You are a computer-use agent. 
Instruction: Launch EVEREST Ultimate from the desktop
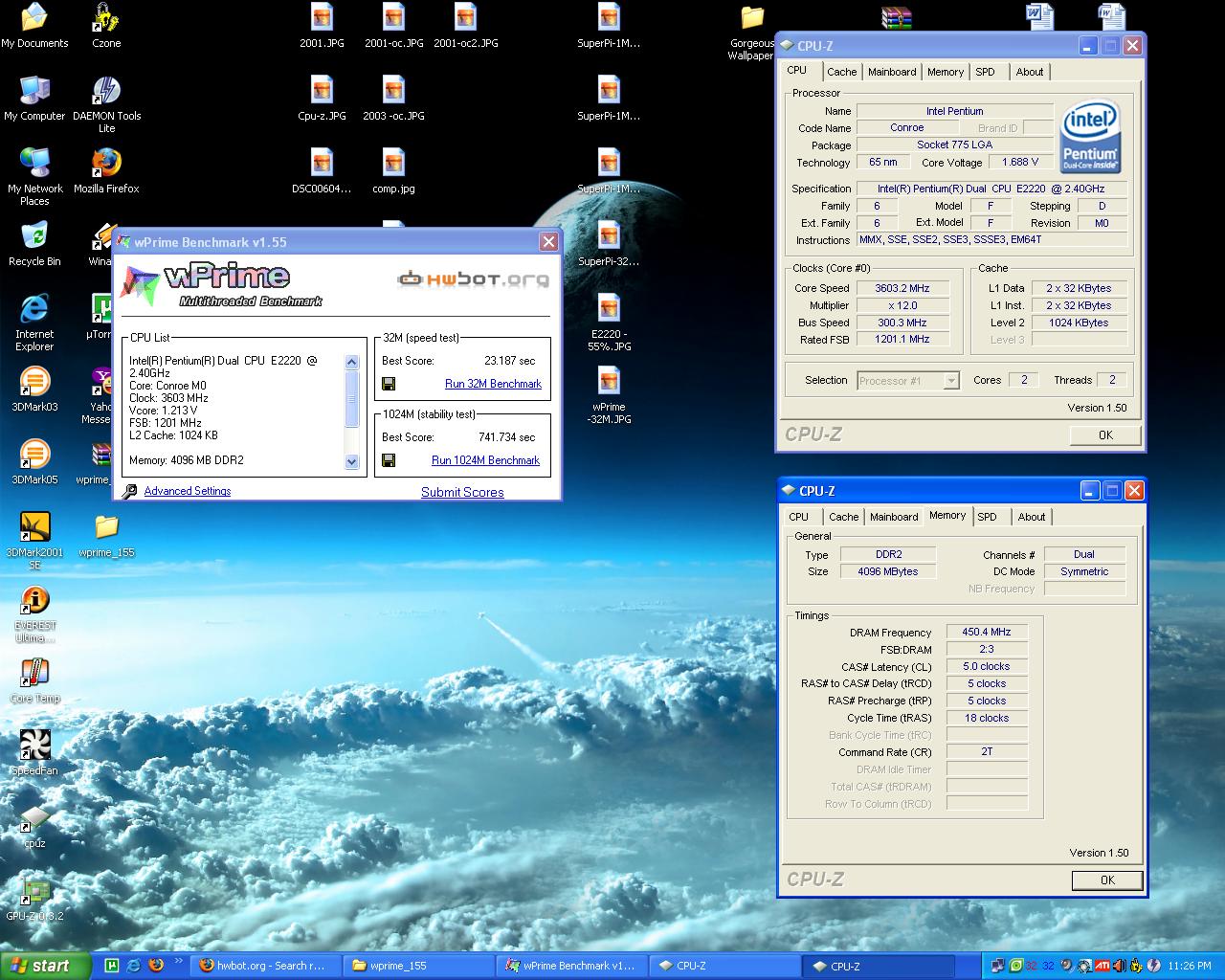[34, 612]
